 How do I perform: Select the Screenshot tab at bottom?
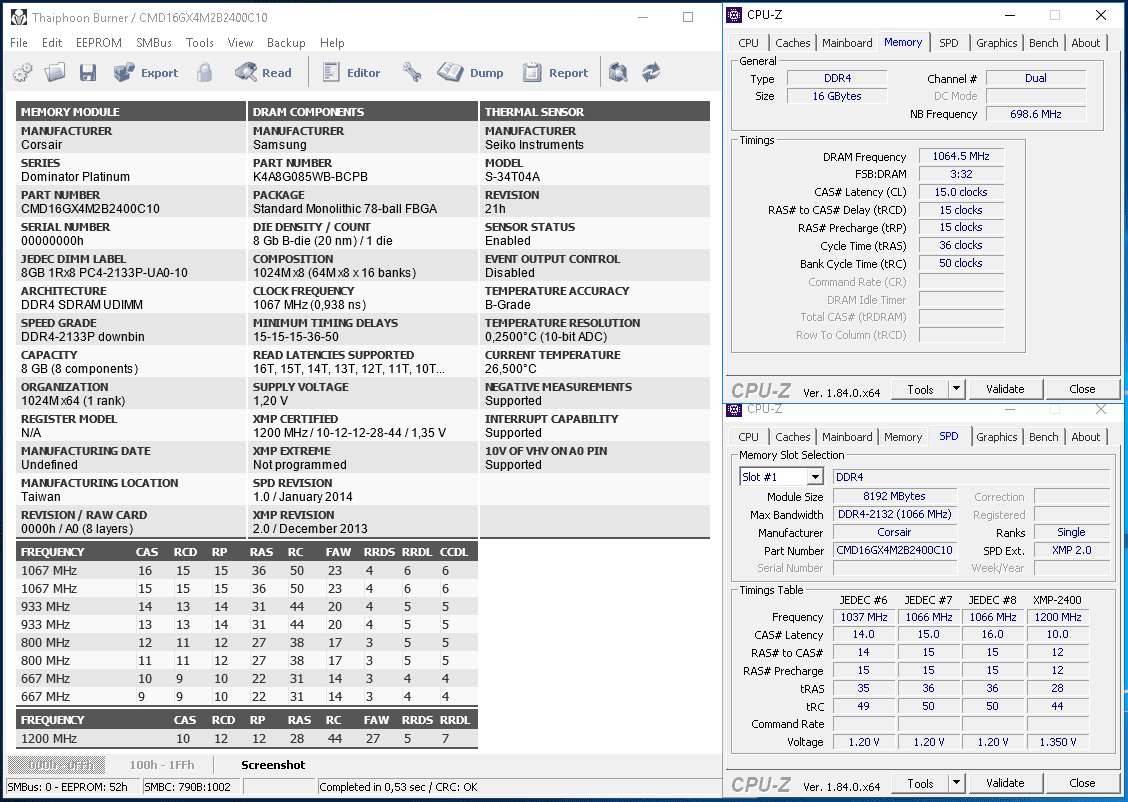[273, 765]
